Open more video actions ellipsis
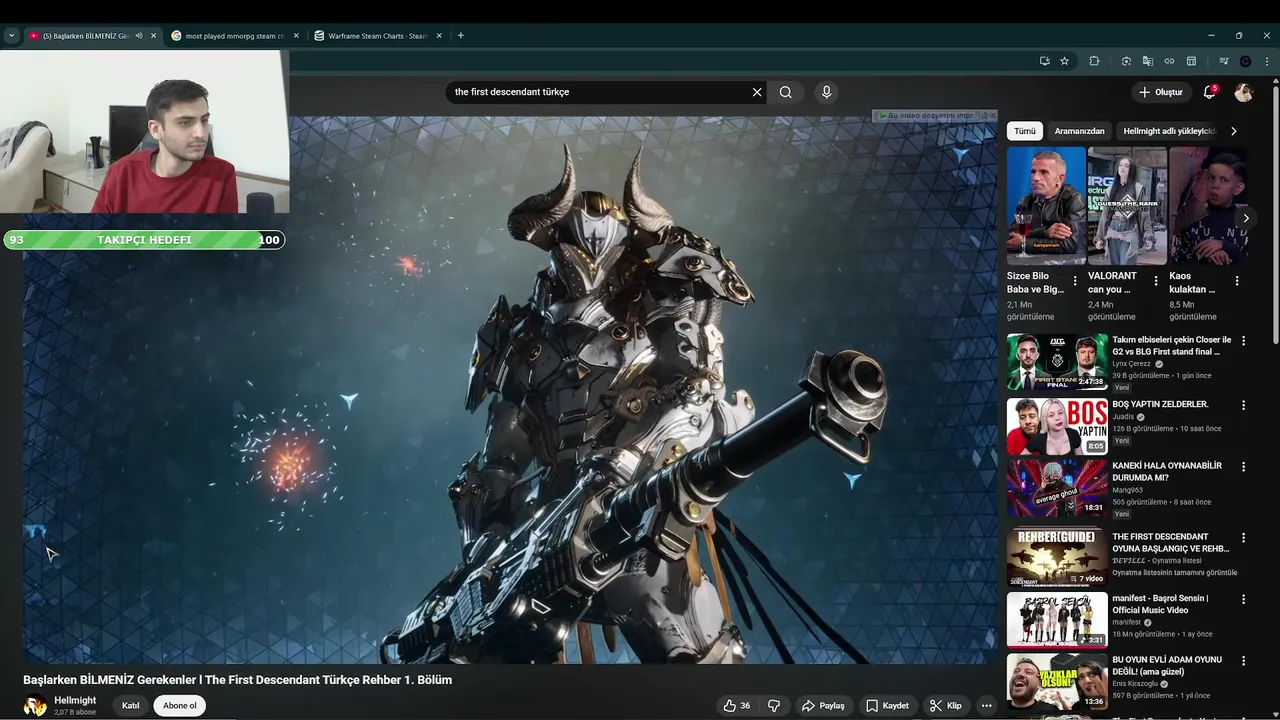 point(986,706)
